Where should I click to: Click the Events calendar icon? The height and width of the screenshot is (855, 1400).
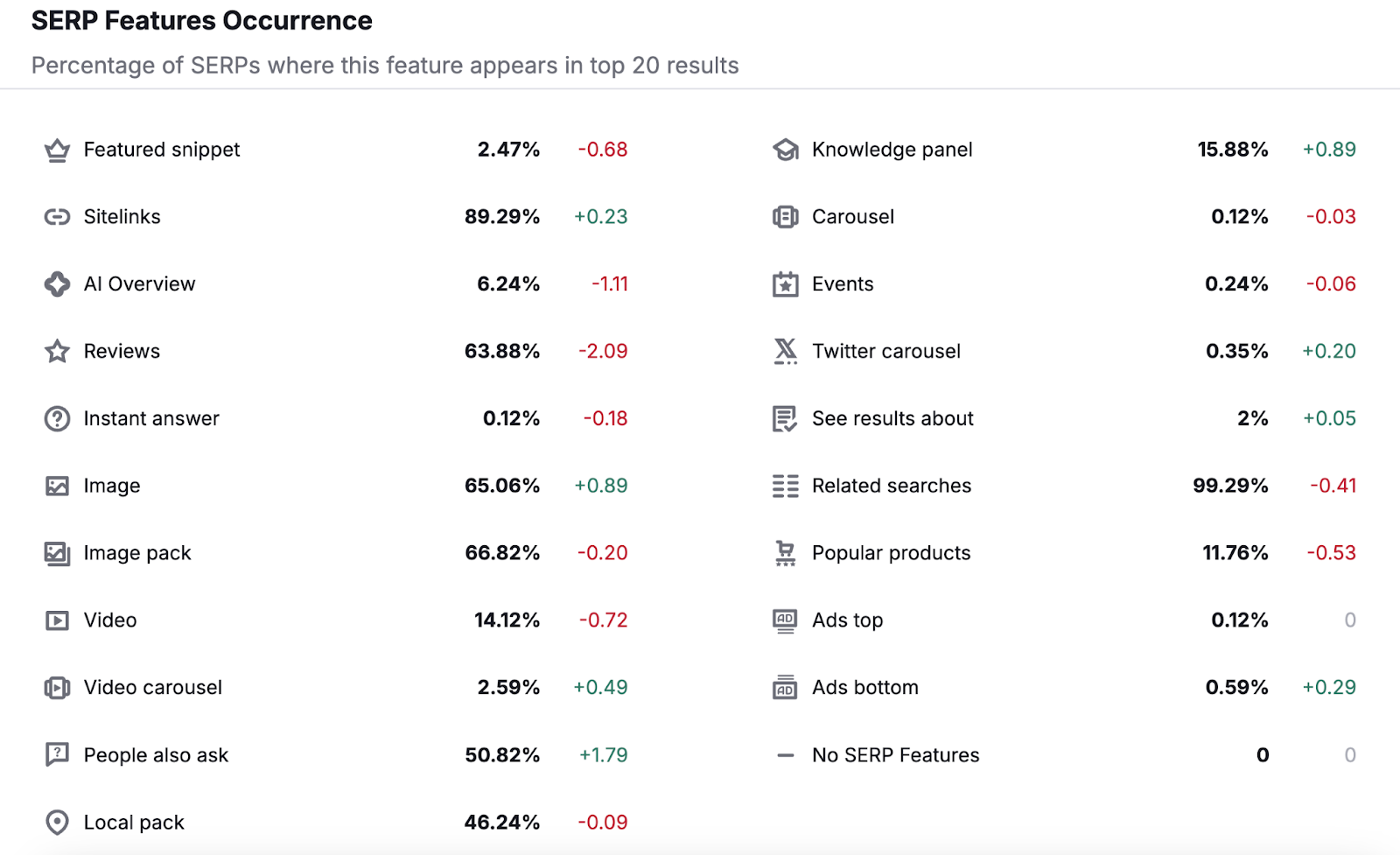[x=785, y=284]
